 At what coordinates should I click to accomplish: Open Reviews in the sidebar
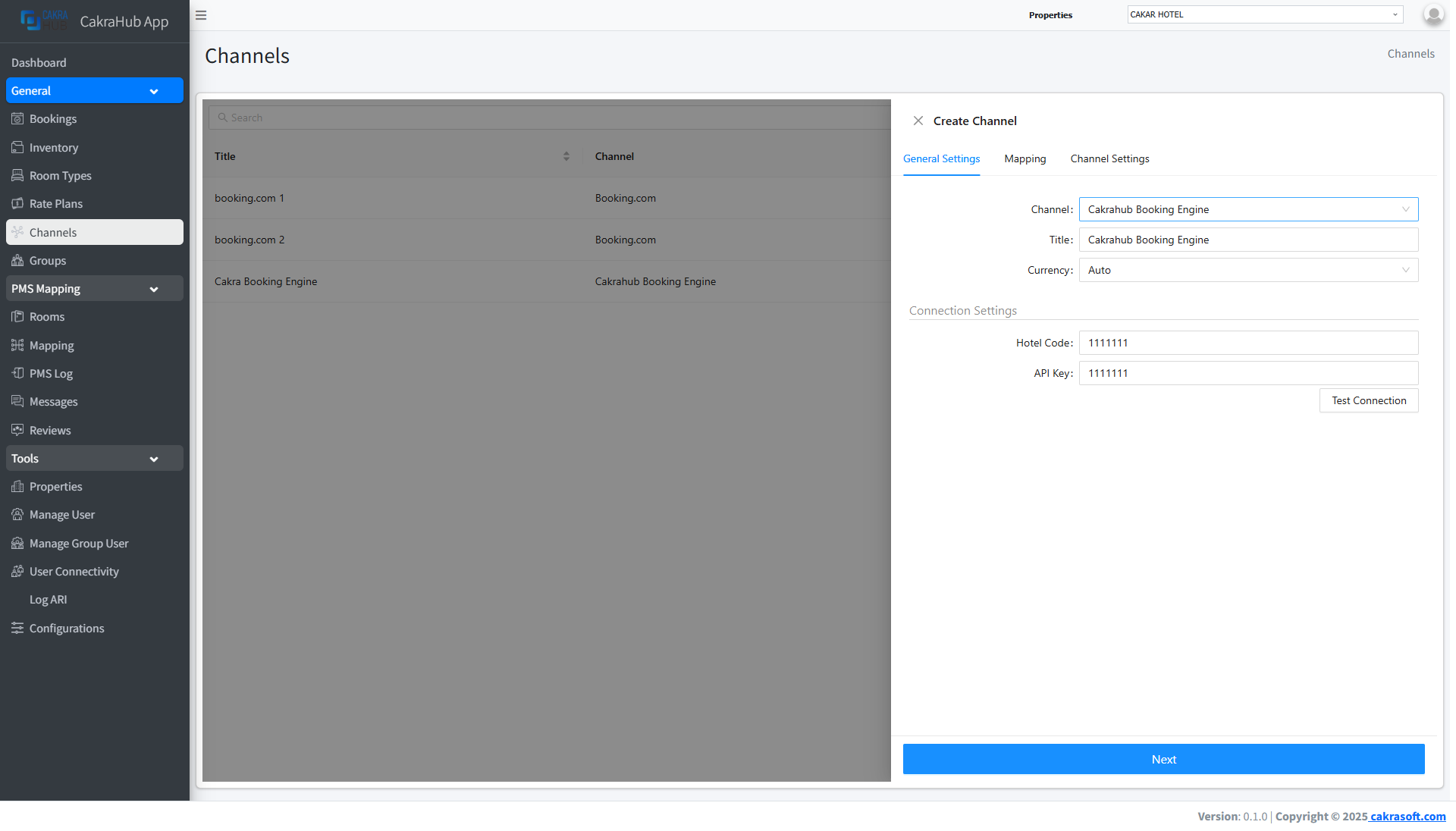(50, 431)
